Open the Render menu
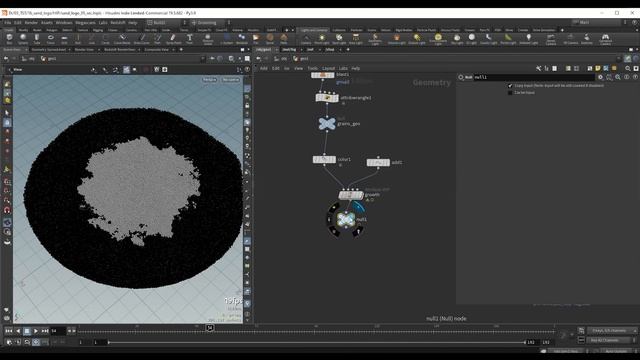Screen dimensions: 640x360 (31, 22)
